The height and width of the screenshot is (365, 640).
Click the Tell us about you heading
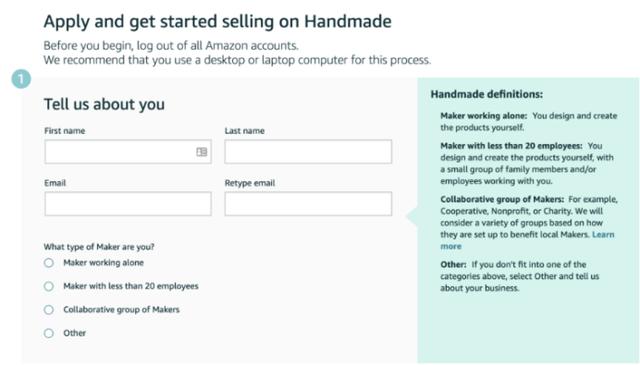click(104, 105)
